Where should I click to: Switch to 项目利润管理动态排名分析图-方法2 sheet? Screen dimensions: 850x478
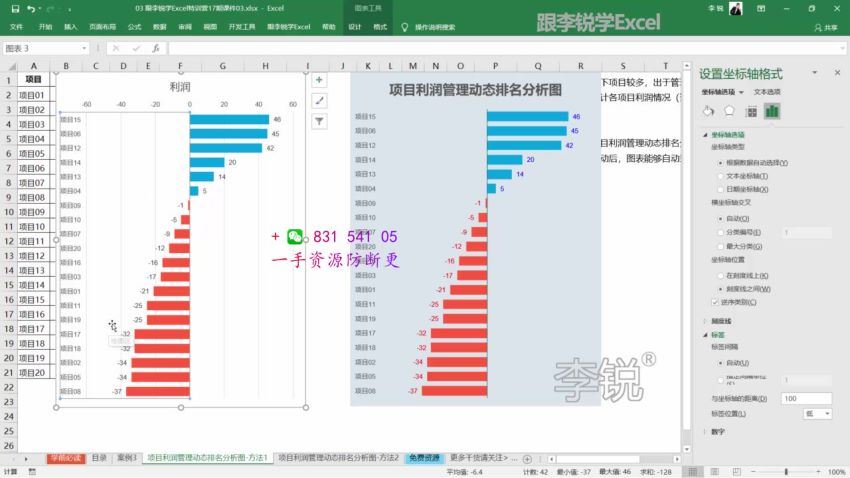point(338,458)
